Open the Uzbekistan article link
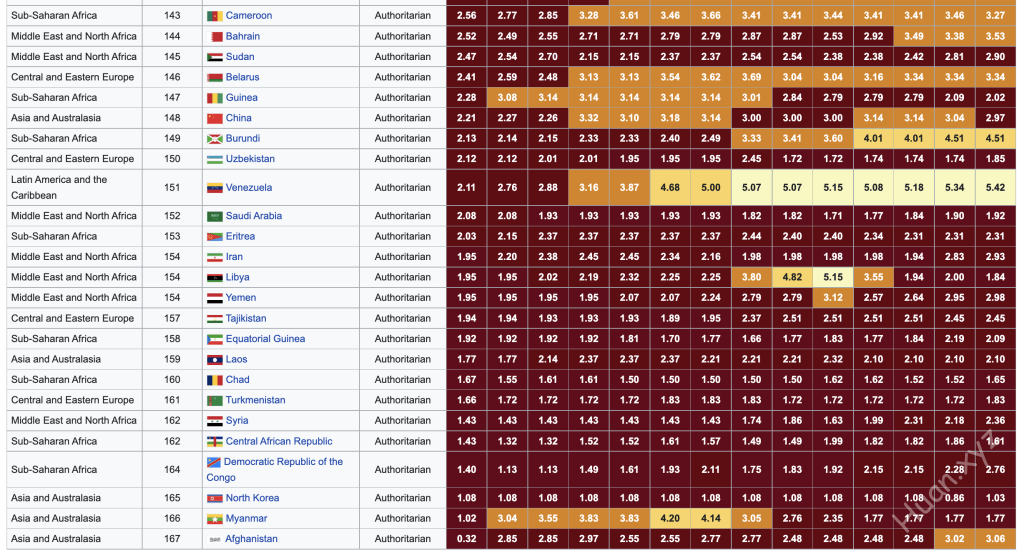Image resolution: width=1024 pixels, height=555 pixels. (x=249, y=159)
